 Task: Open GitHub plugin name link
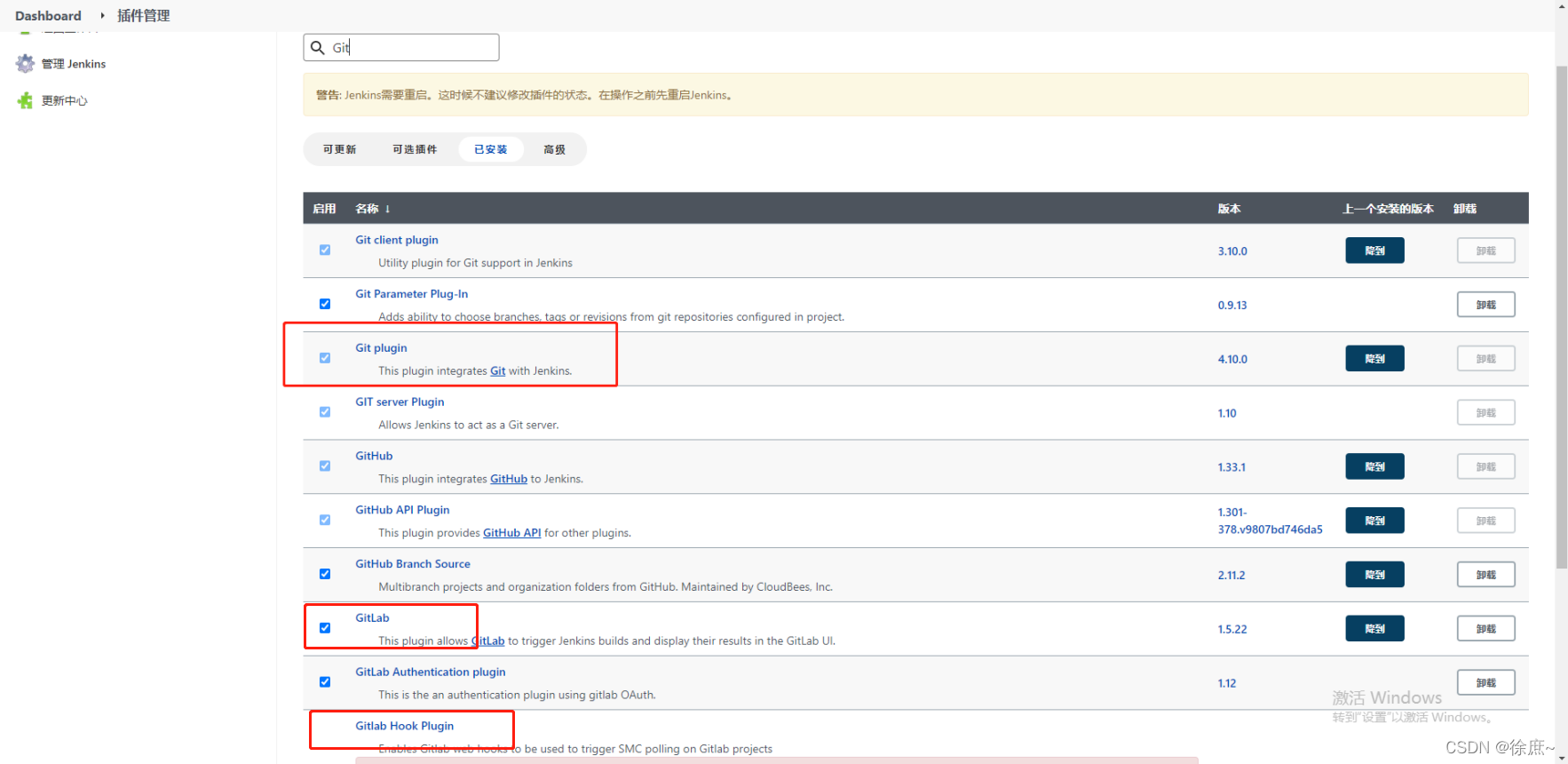pos(374,456)
